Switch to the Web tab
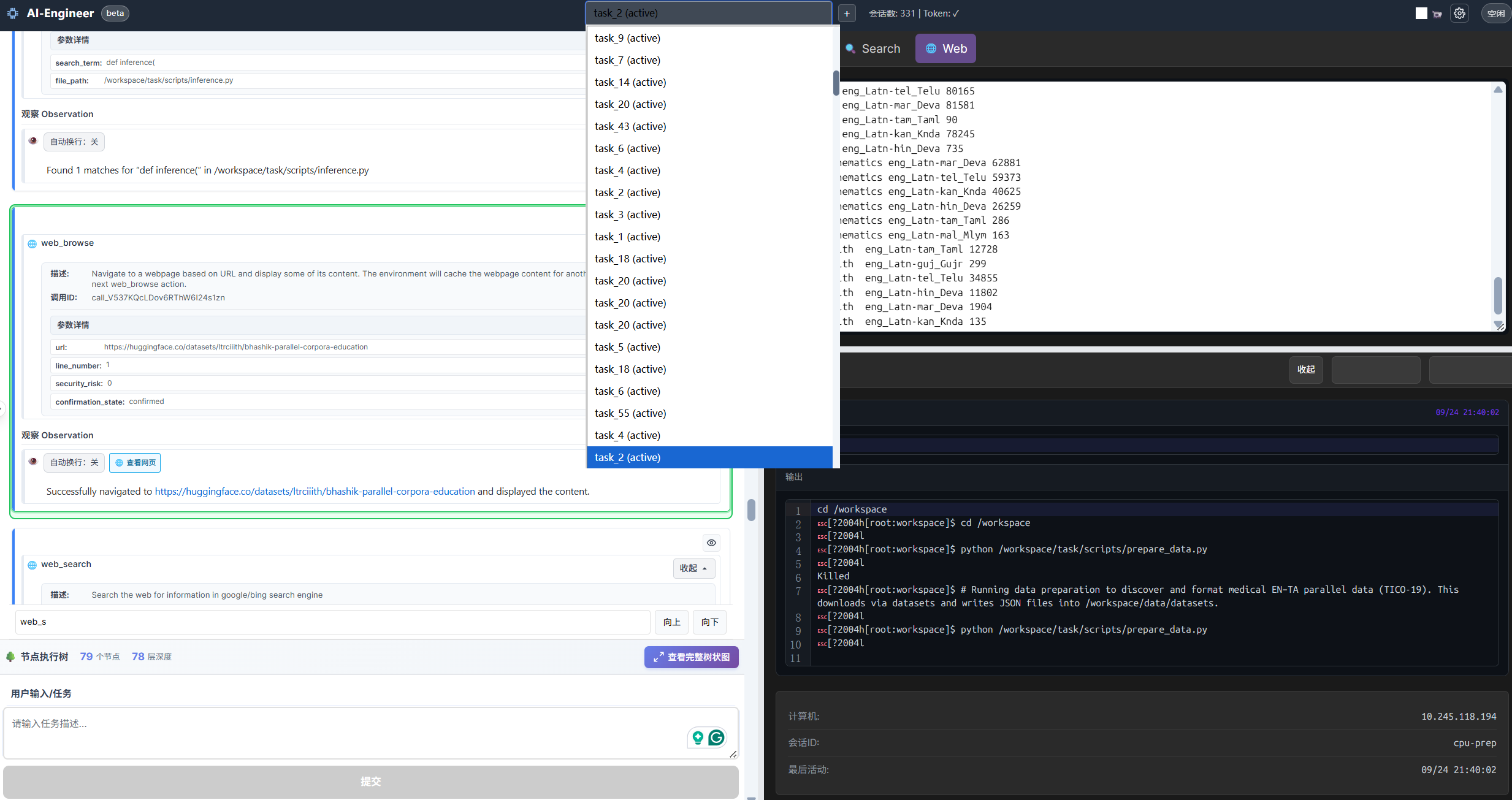This screenshot has height=800, width=1512. tap(945, 48)
